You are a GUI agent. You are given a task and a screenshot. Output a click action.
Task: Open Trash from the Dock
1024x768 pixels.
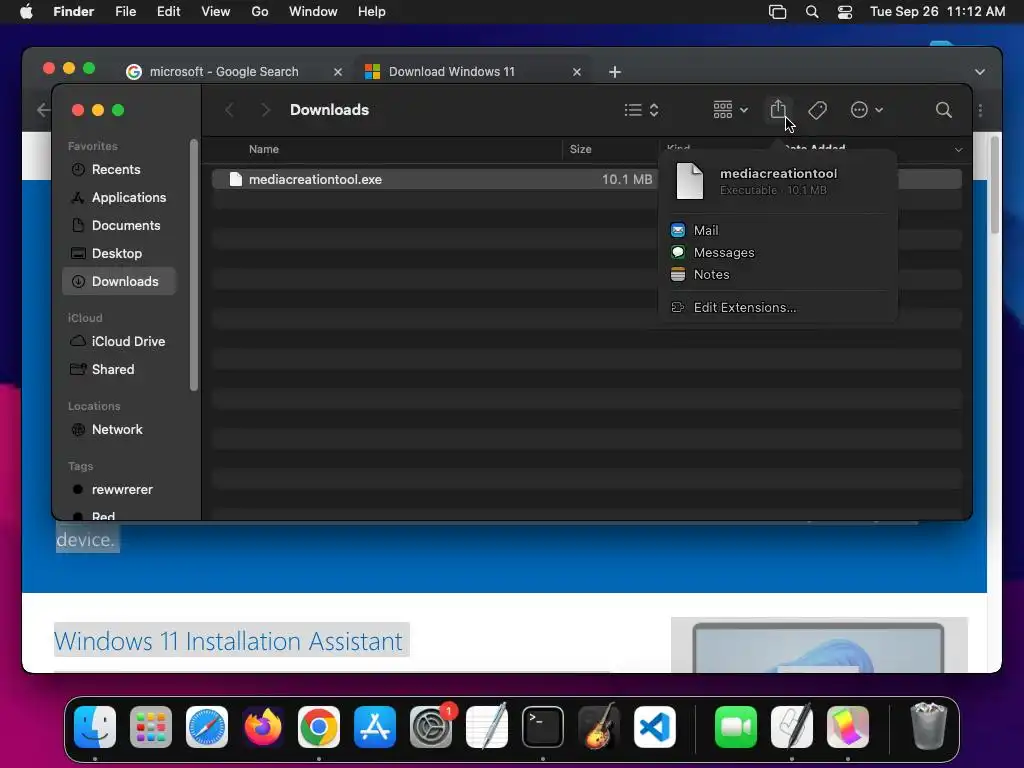(928, 727)
